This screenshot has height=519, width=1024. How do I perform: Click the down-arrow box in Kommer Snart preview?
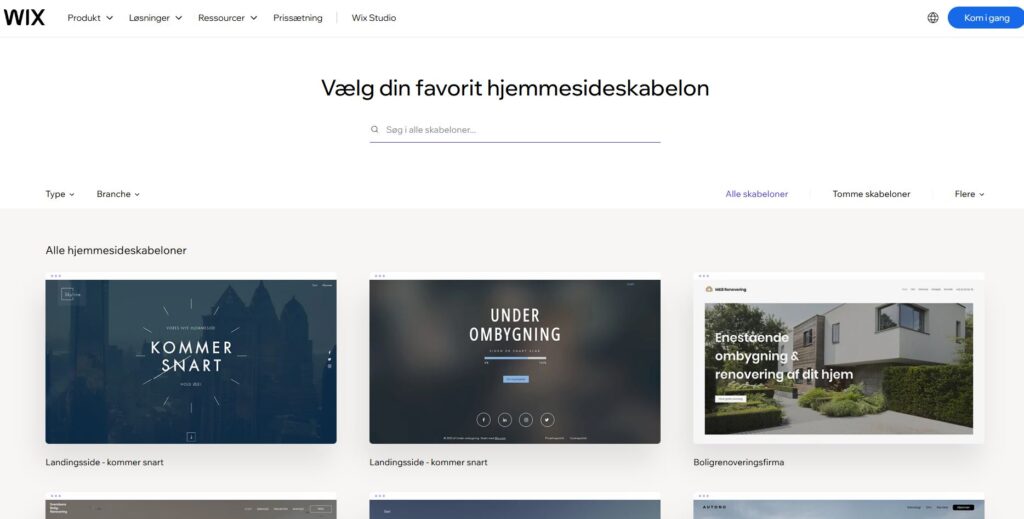191,436
